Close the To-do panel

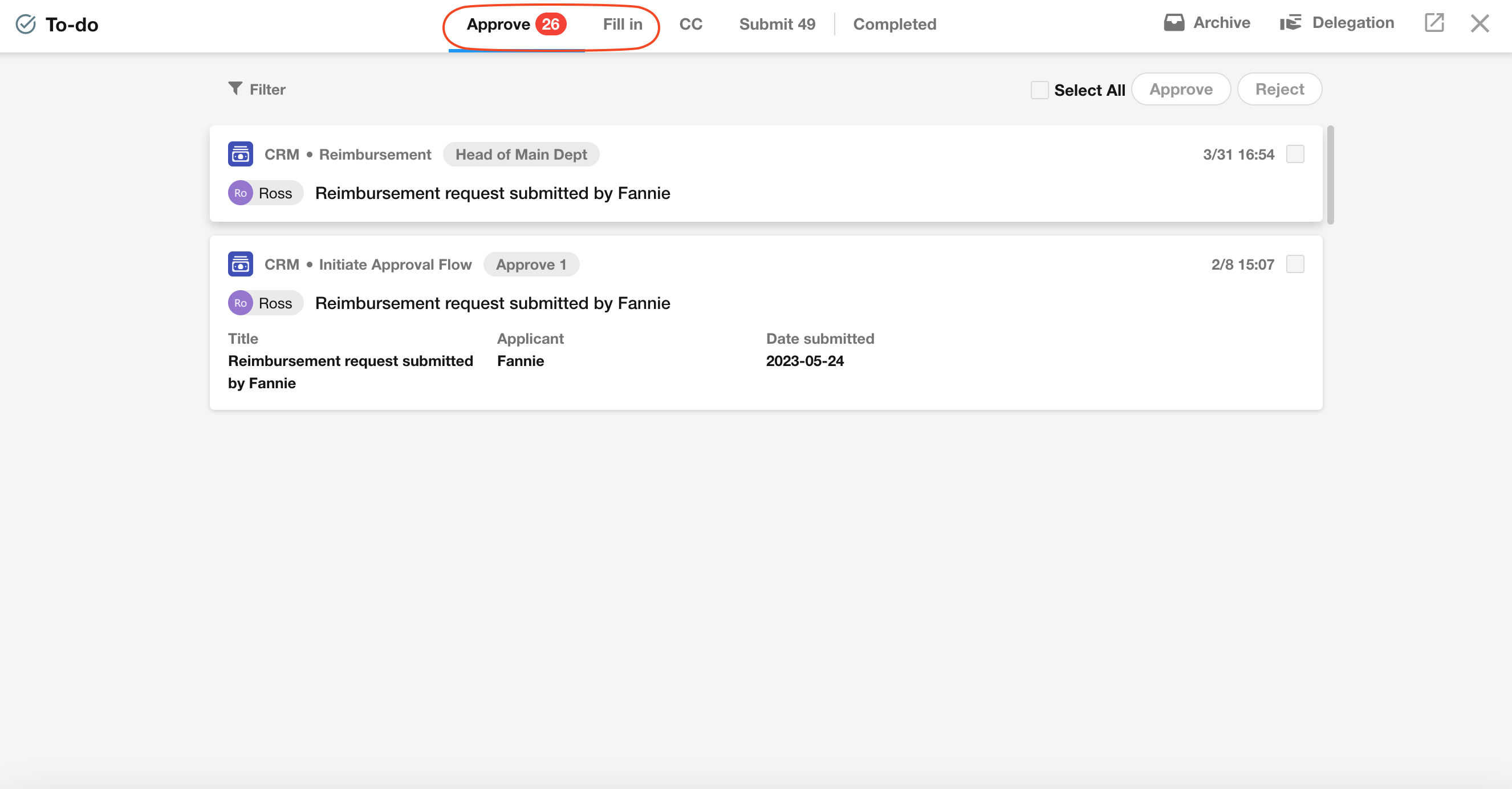[x=1480, y=23]
